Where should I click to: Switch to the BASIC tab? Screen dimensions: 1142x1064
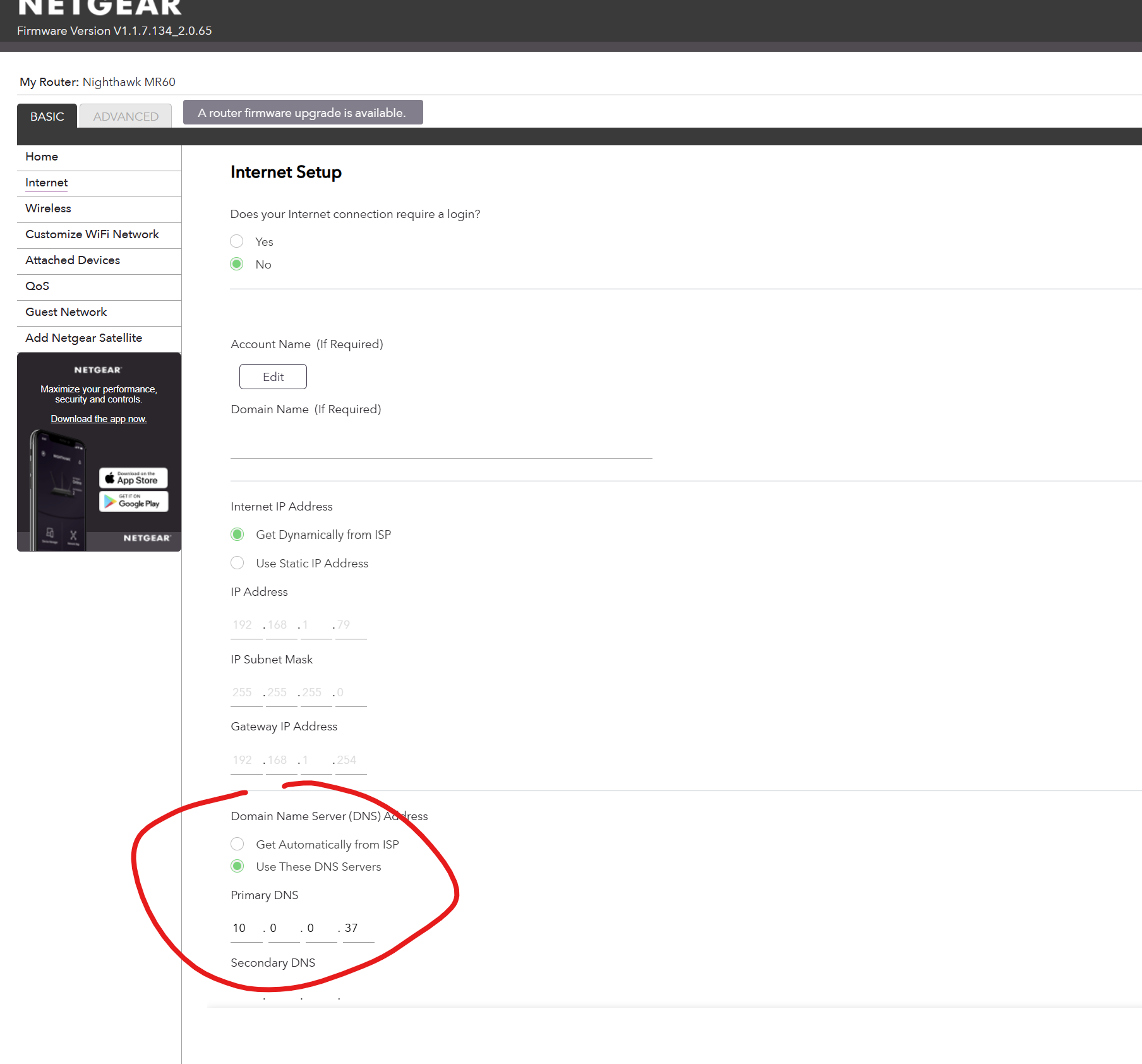coord(47,116)
